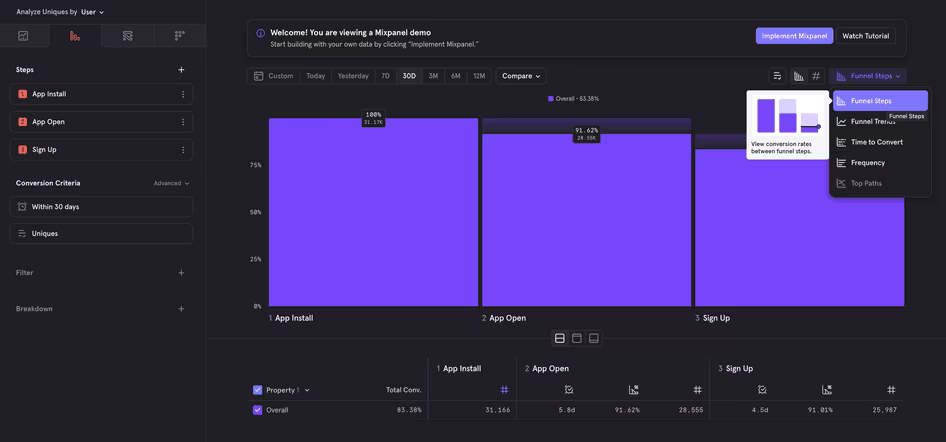Image resolution: width=946 pixels, height=442 pixels.
Task: Click the sort order icon above chart
Action: [778, 76]
